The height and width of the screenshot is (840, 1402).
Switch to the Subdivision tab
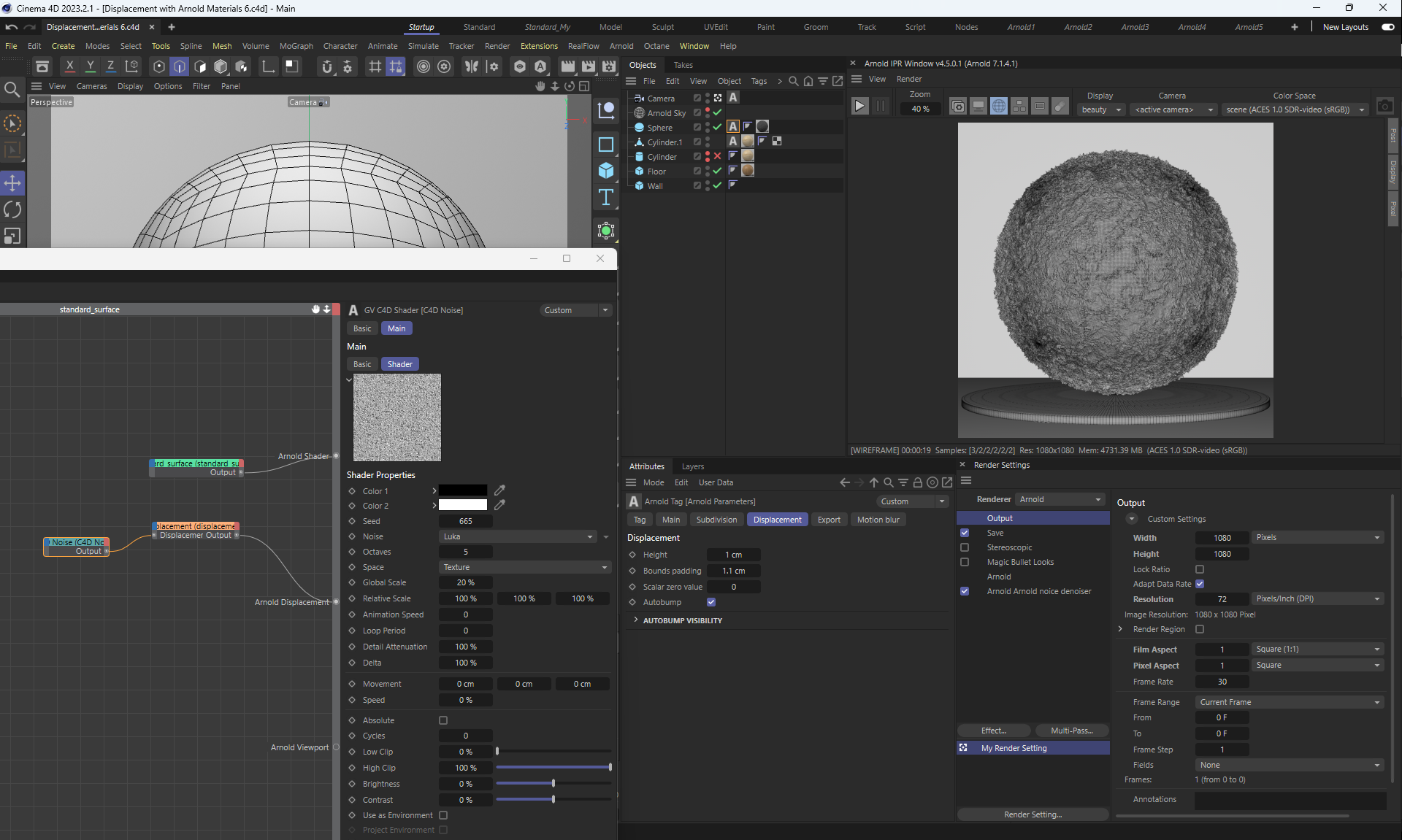(x=716, y=520)
